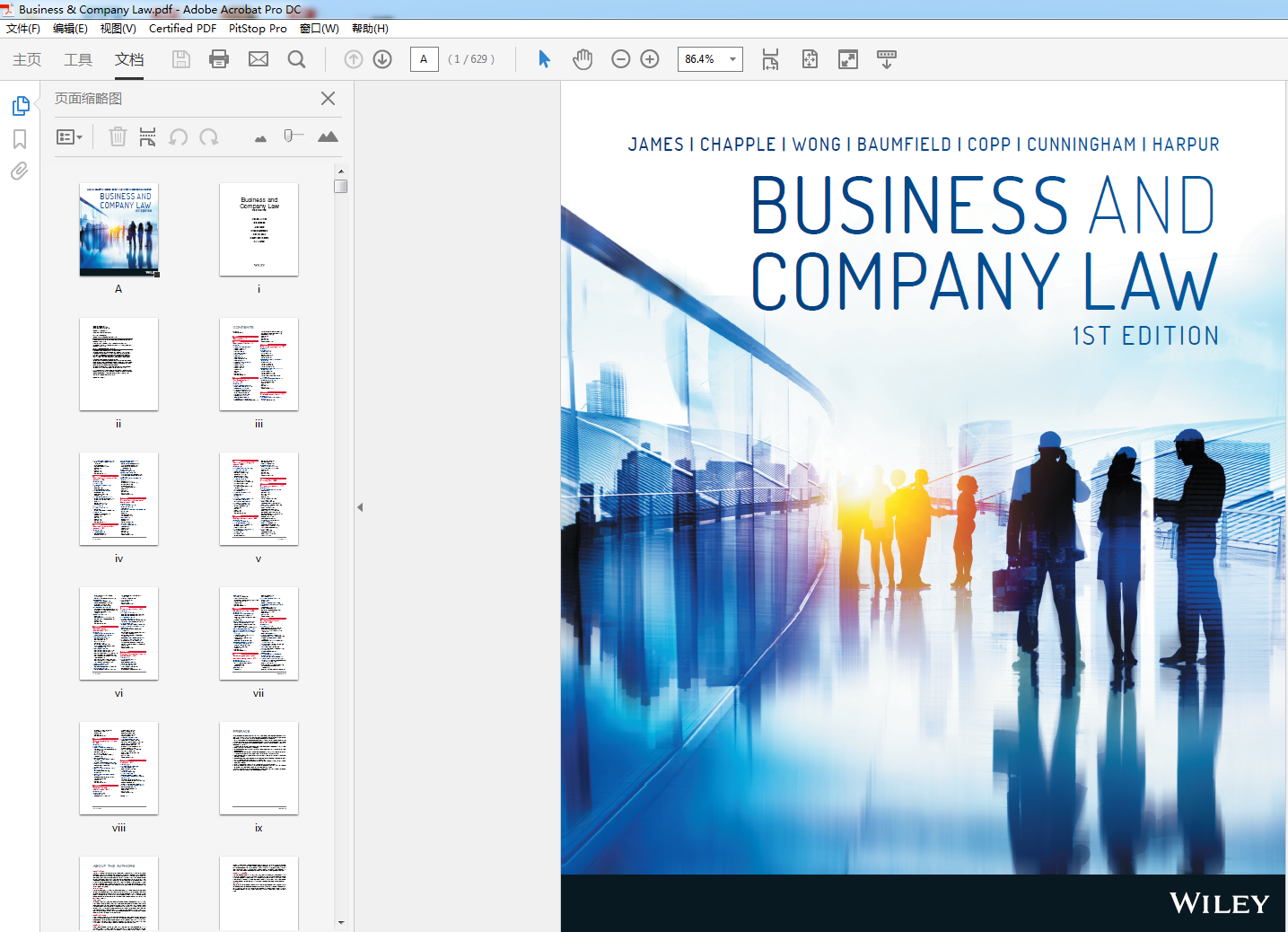The height and width of the screenshot is (932, 1288).
Task: Click Delete pages trash icon
Action: tap(118, 136)
